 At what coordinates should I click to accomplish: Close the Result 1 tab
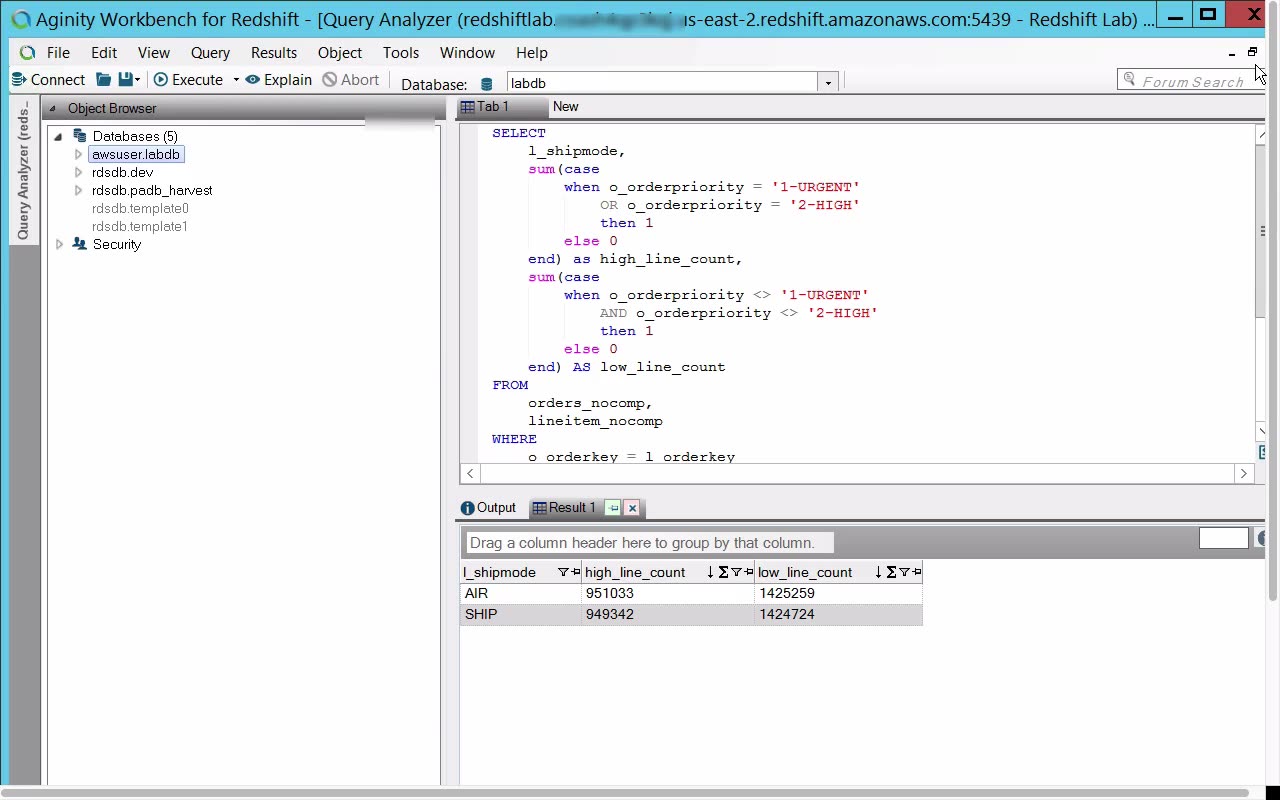[x=632, y=508]
